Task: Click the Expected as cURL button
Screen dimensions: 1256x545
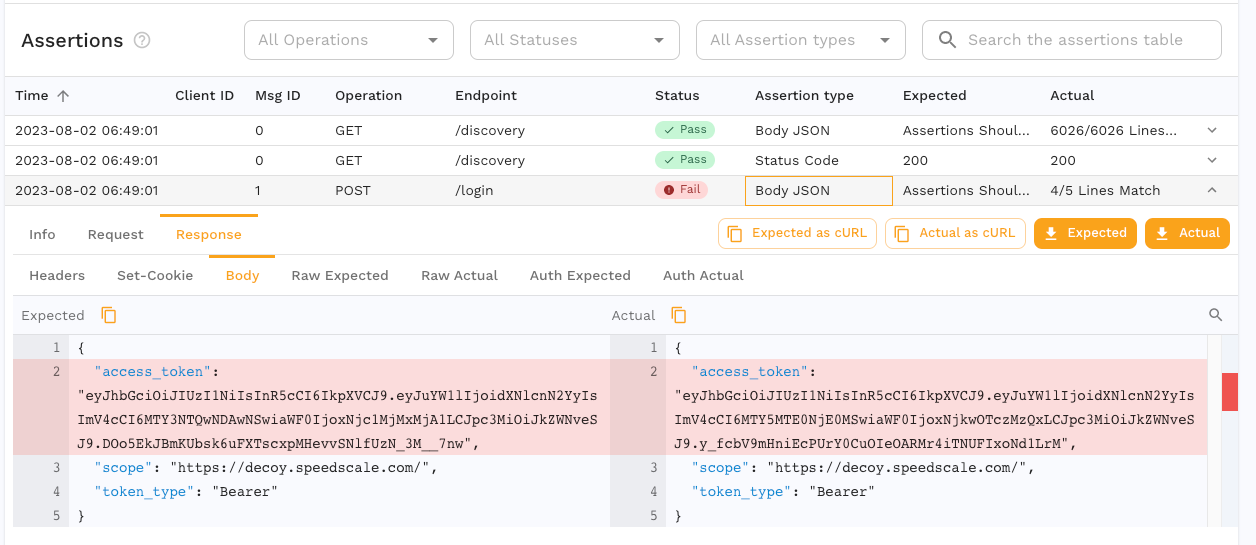Action: pos(797,233)
